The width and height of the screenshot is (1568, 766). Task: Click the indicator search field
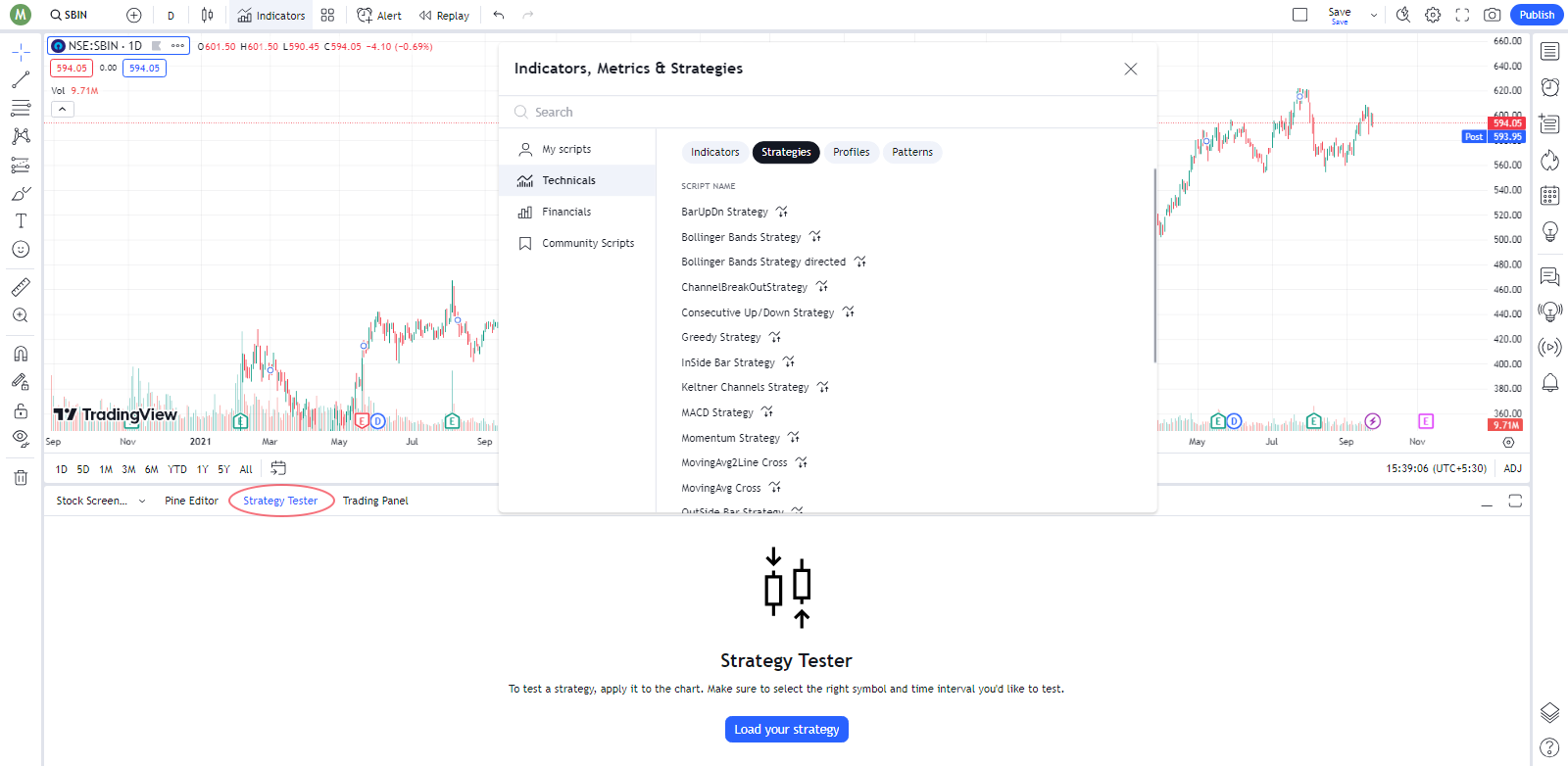pos(828,112)
